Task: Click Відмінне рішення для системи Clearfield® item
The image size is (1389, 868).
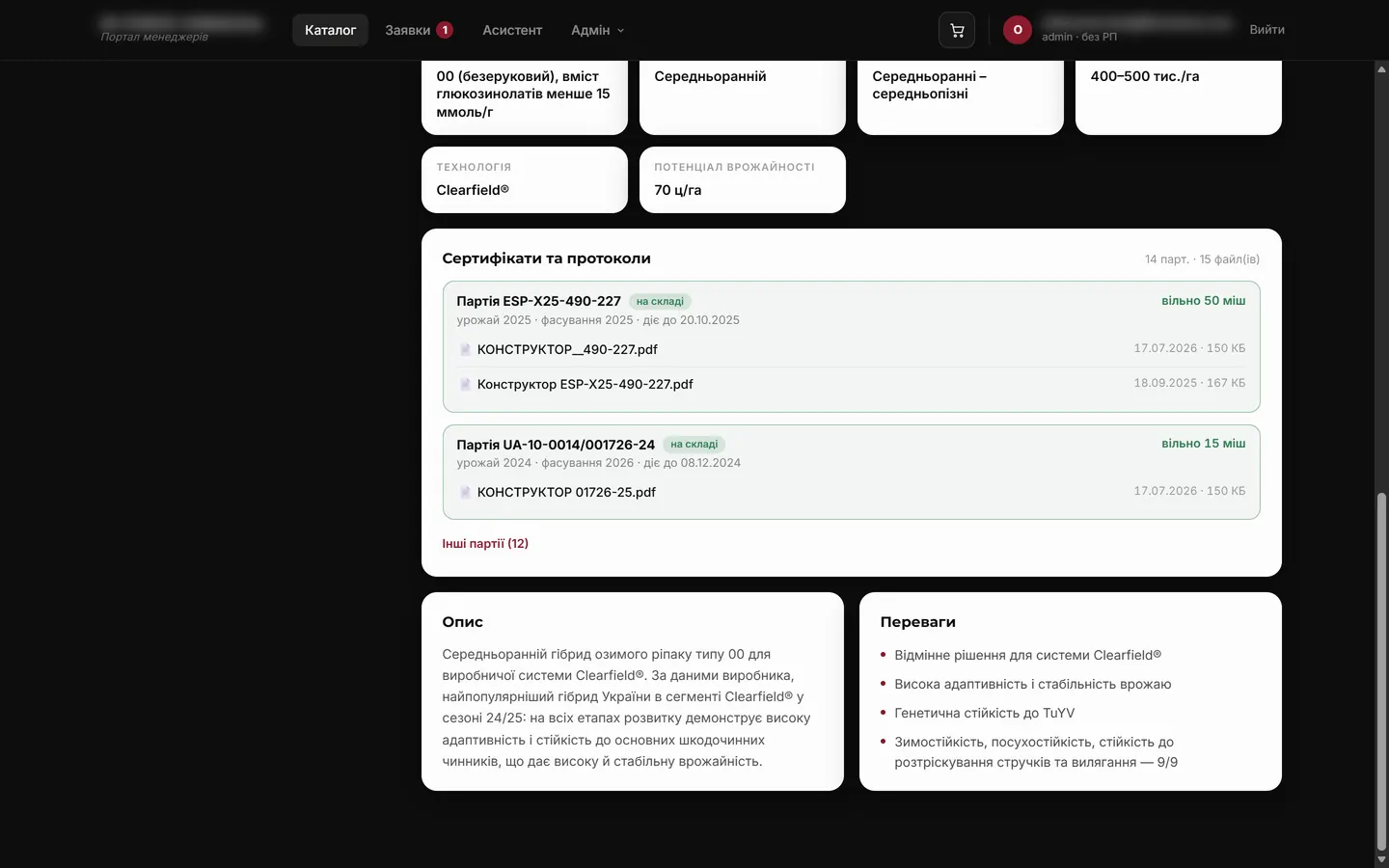Action: [1027, 655]
